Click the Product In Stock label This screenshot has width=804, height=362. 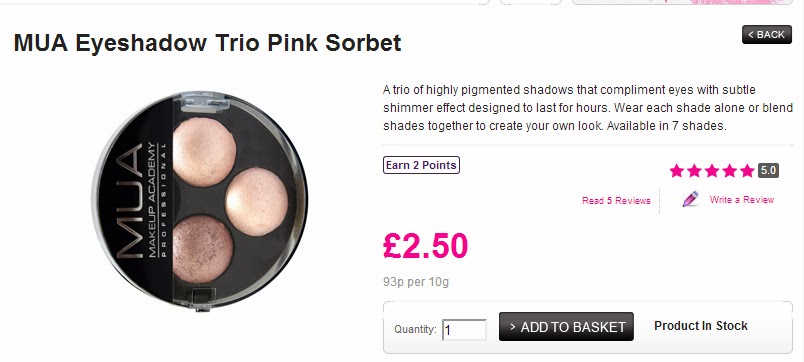click(x=701, y=326)
